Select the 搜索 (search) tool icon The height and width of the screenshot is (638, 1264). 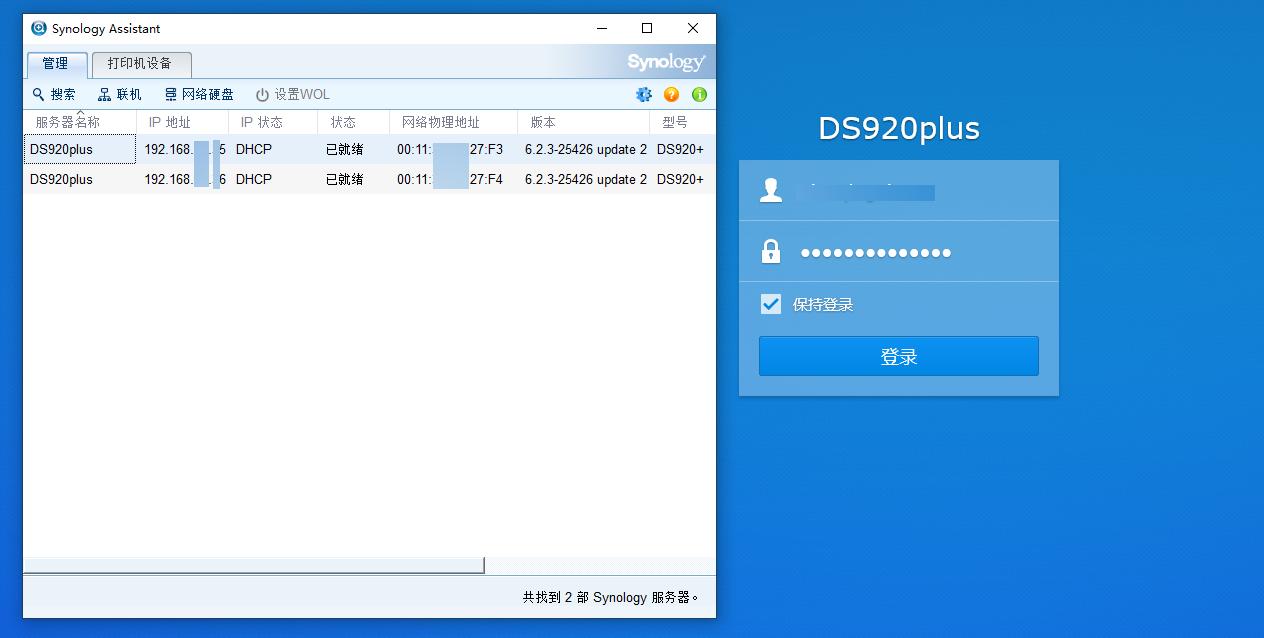click(40, 94)
